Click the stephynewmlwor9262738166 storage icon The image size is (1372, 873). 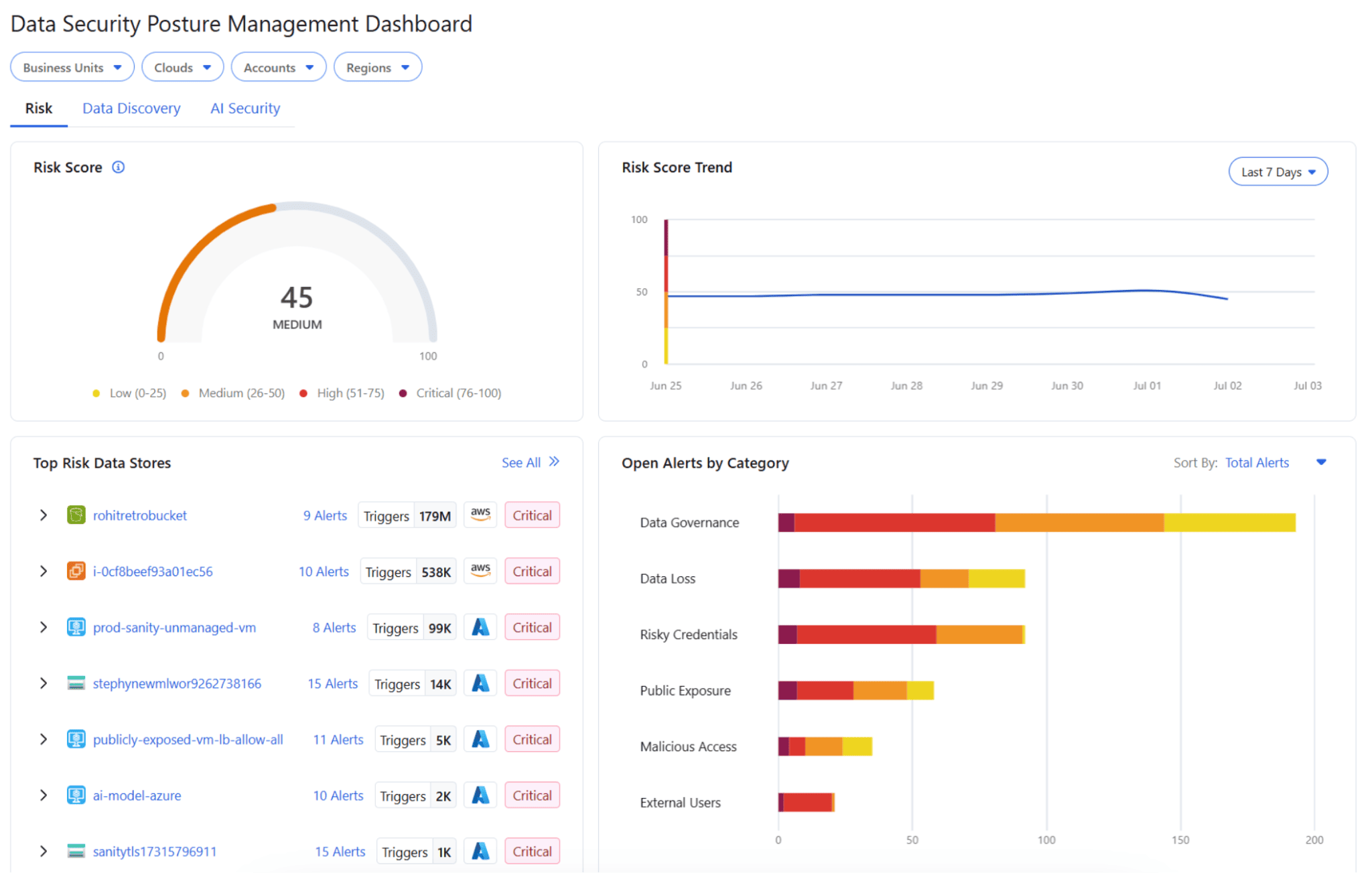click(76, 683)
